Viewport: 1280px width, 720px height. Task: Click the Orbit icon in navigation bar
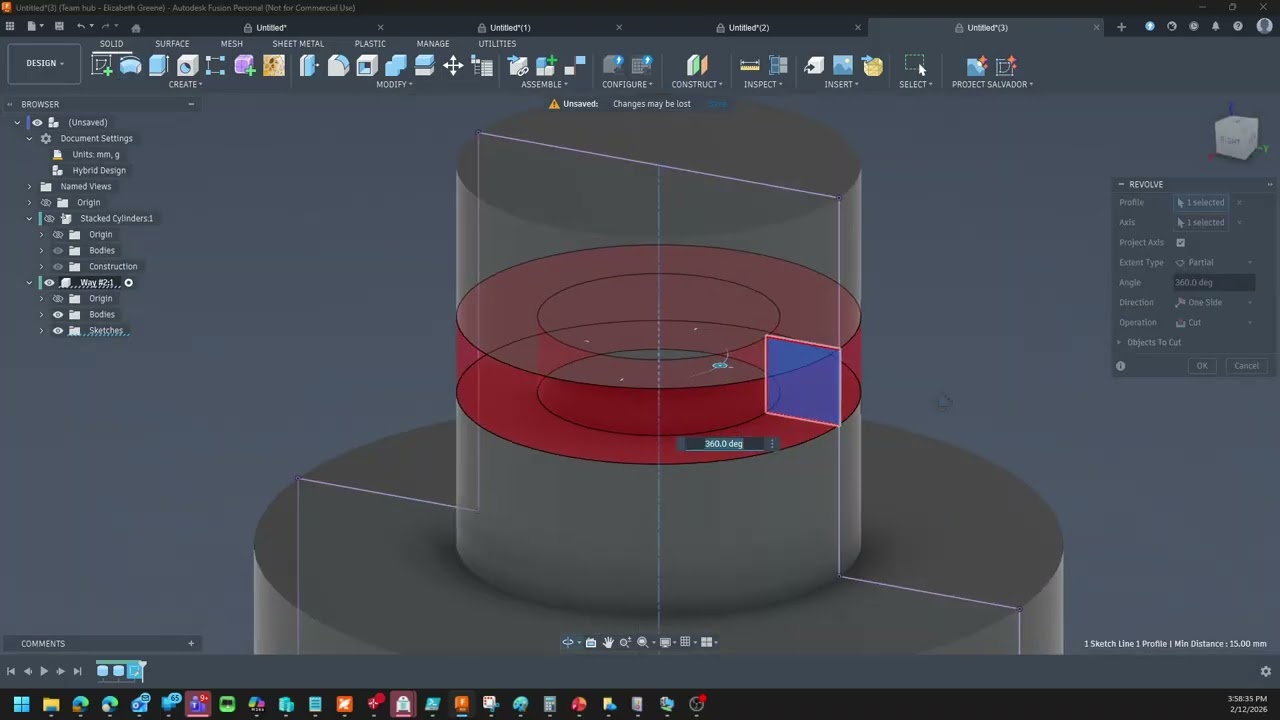568,642
